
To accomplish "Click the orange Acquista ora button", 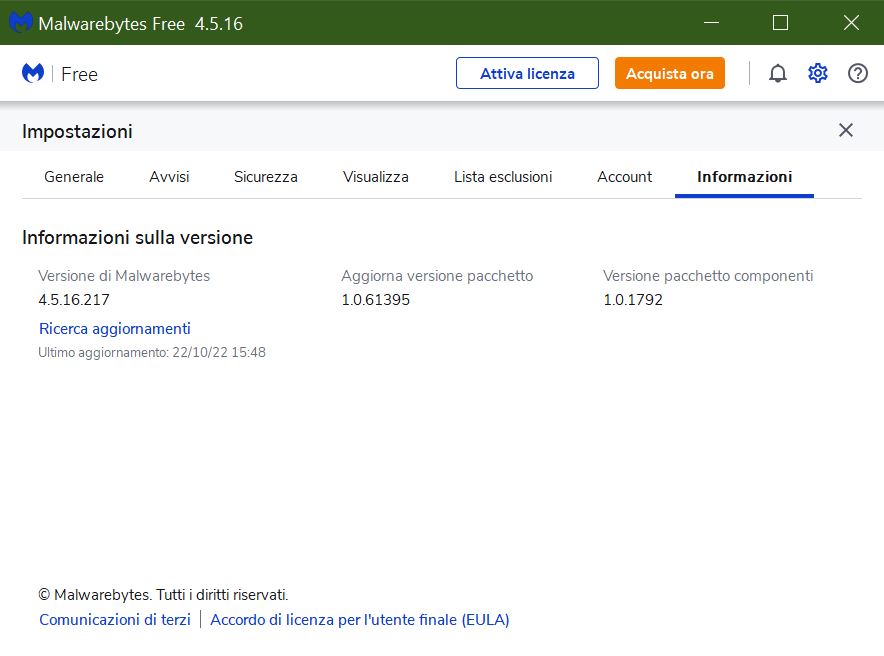I will pos(670,73).
